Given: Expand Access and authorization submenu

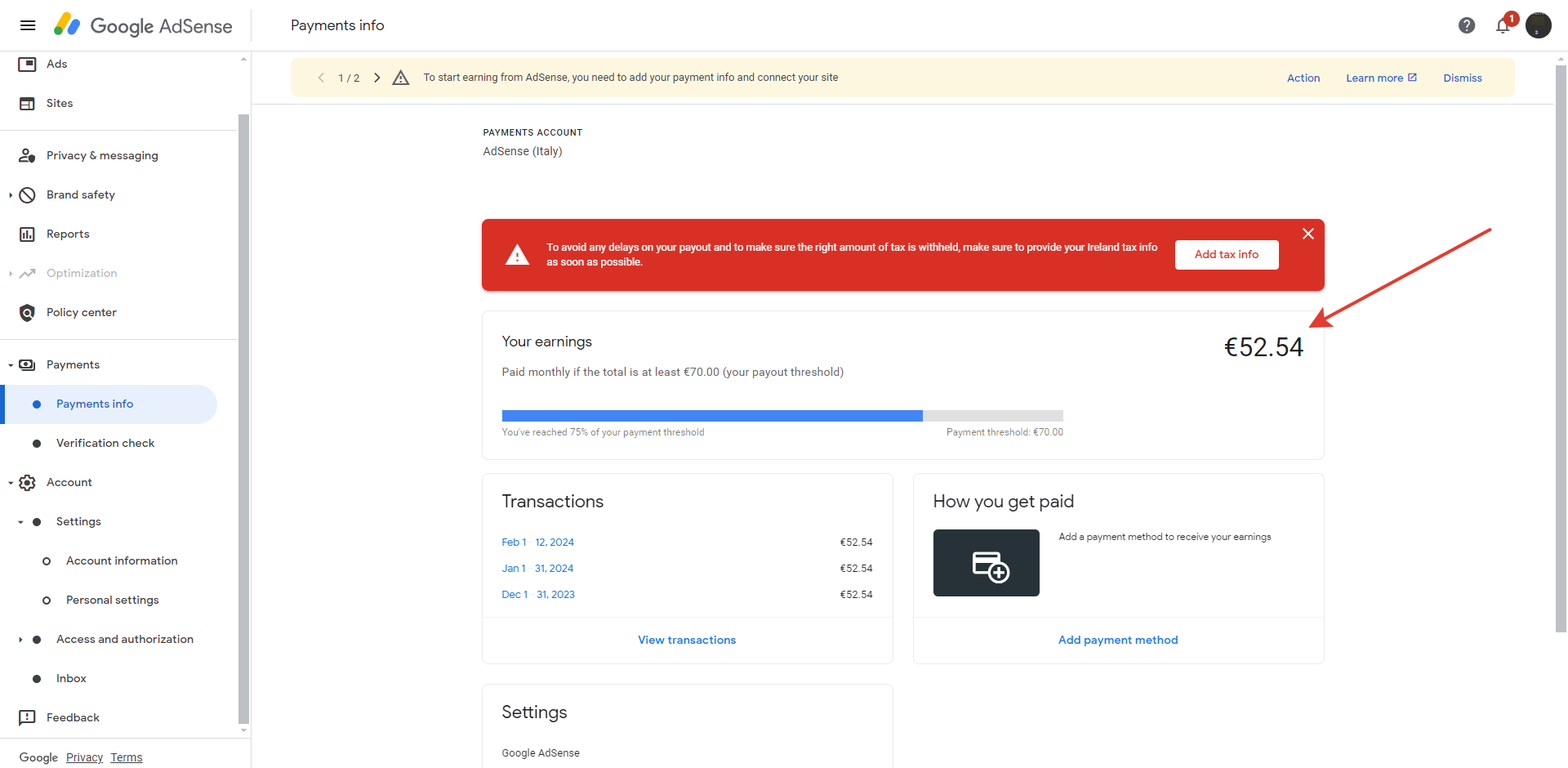Looking at the screenshot, I should tap(20, 639).
